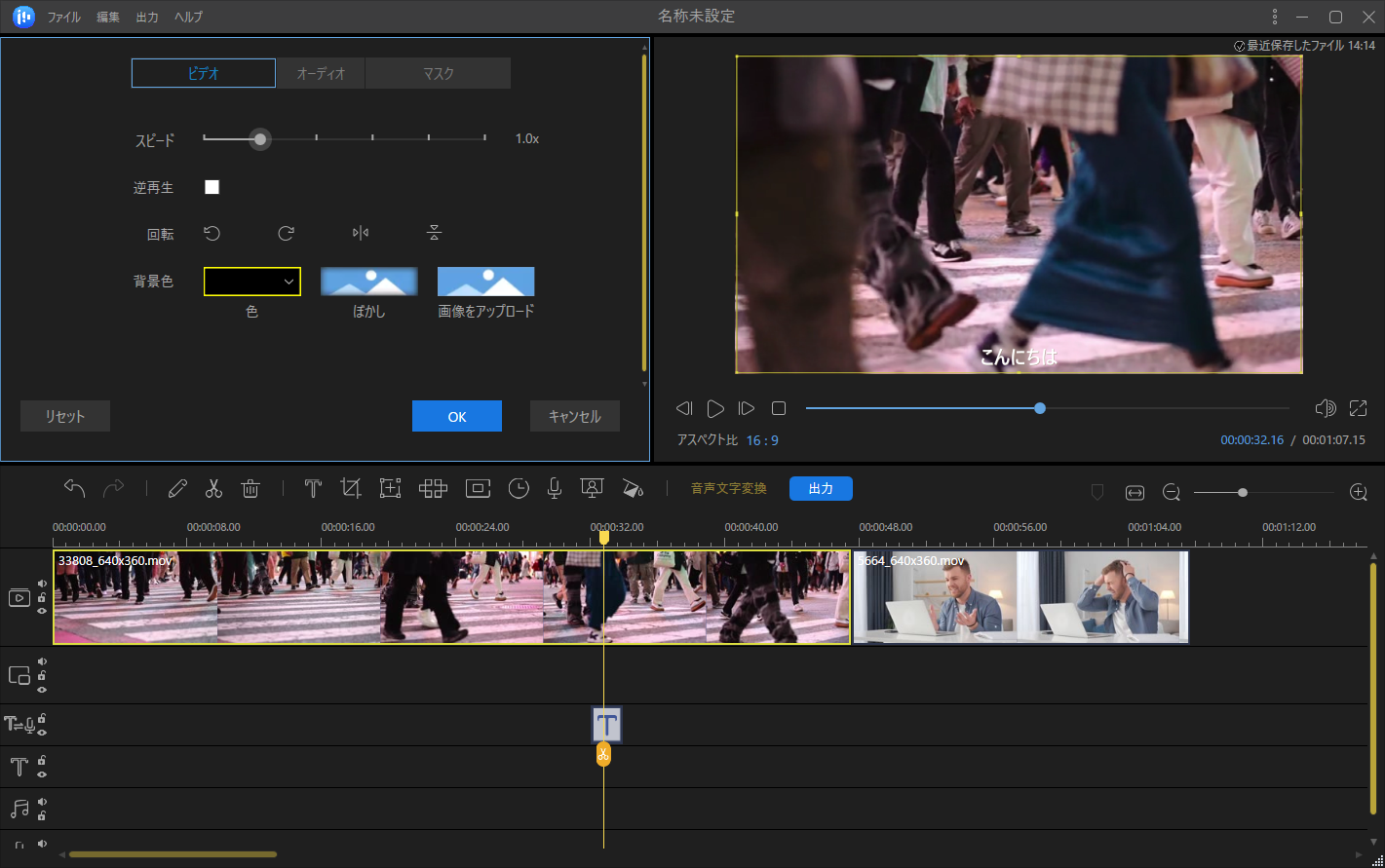1385x868 pixels.
Task: Mute the music track
Action: tap(42, 803)
